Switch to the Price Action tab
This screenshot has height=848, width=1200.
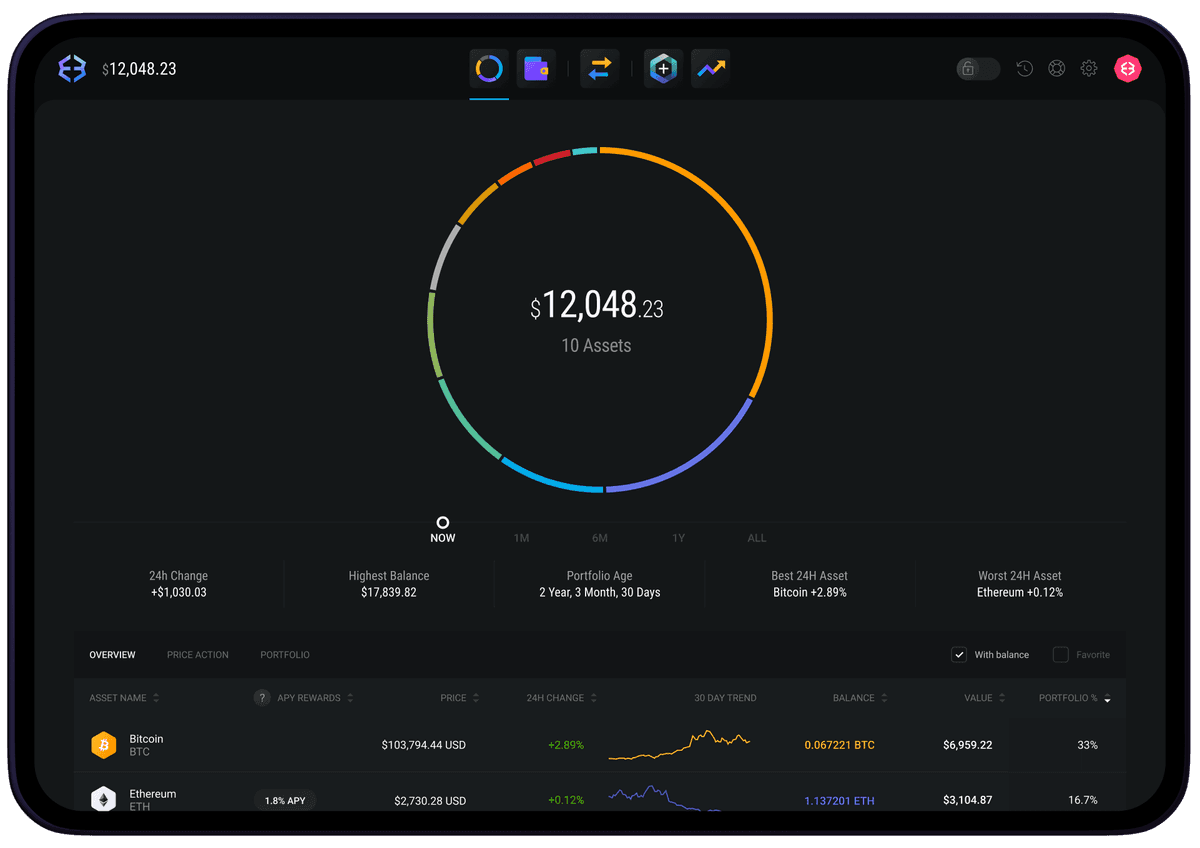(x=198, y=655)
